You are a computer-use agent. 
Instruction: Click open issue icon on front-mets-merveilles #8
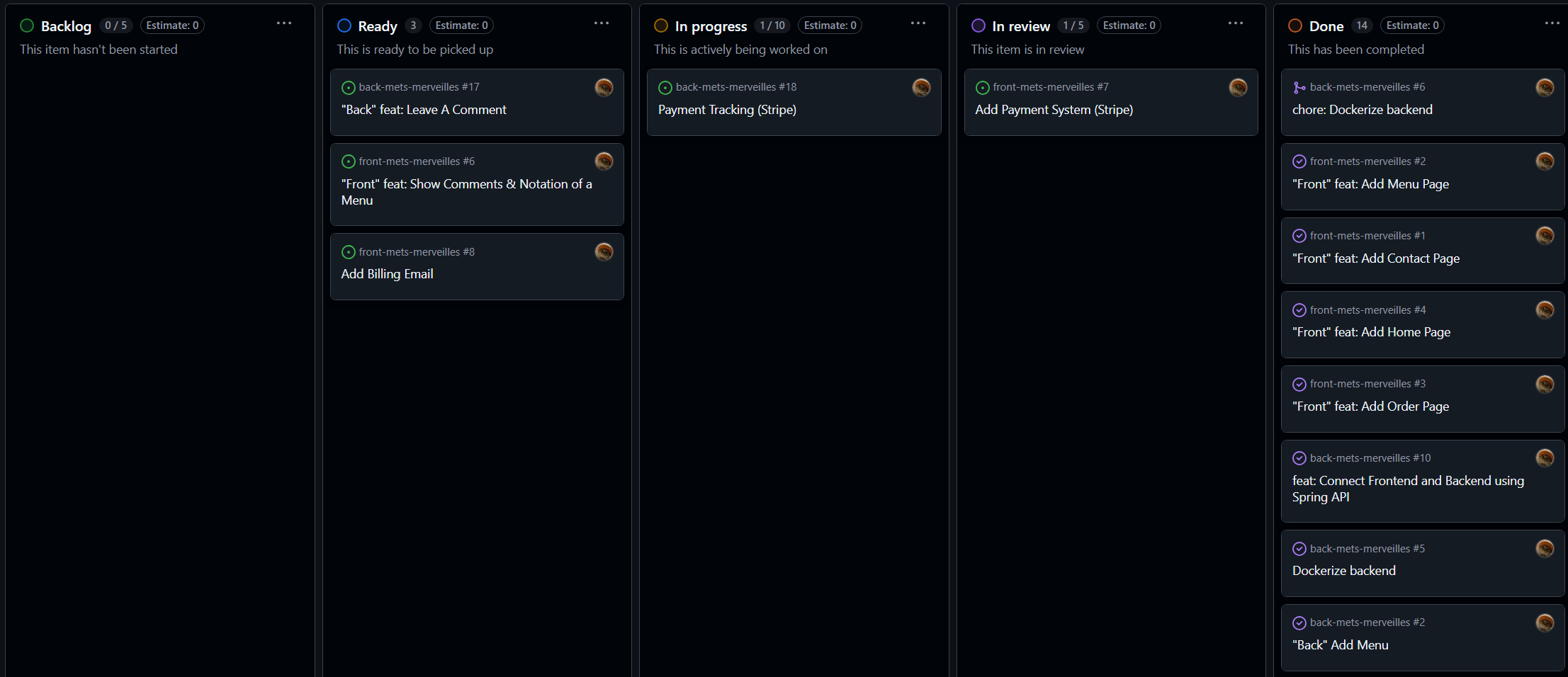(x=349, y=252)
